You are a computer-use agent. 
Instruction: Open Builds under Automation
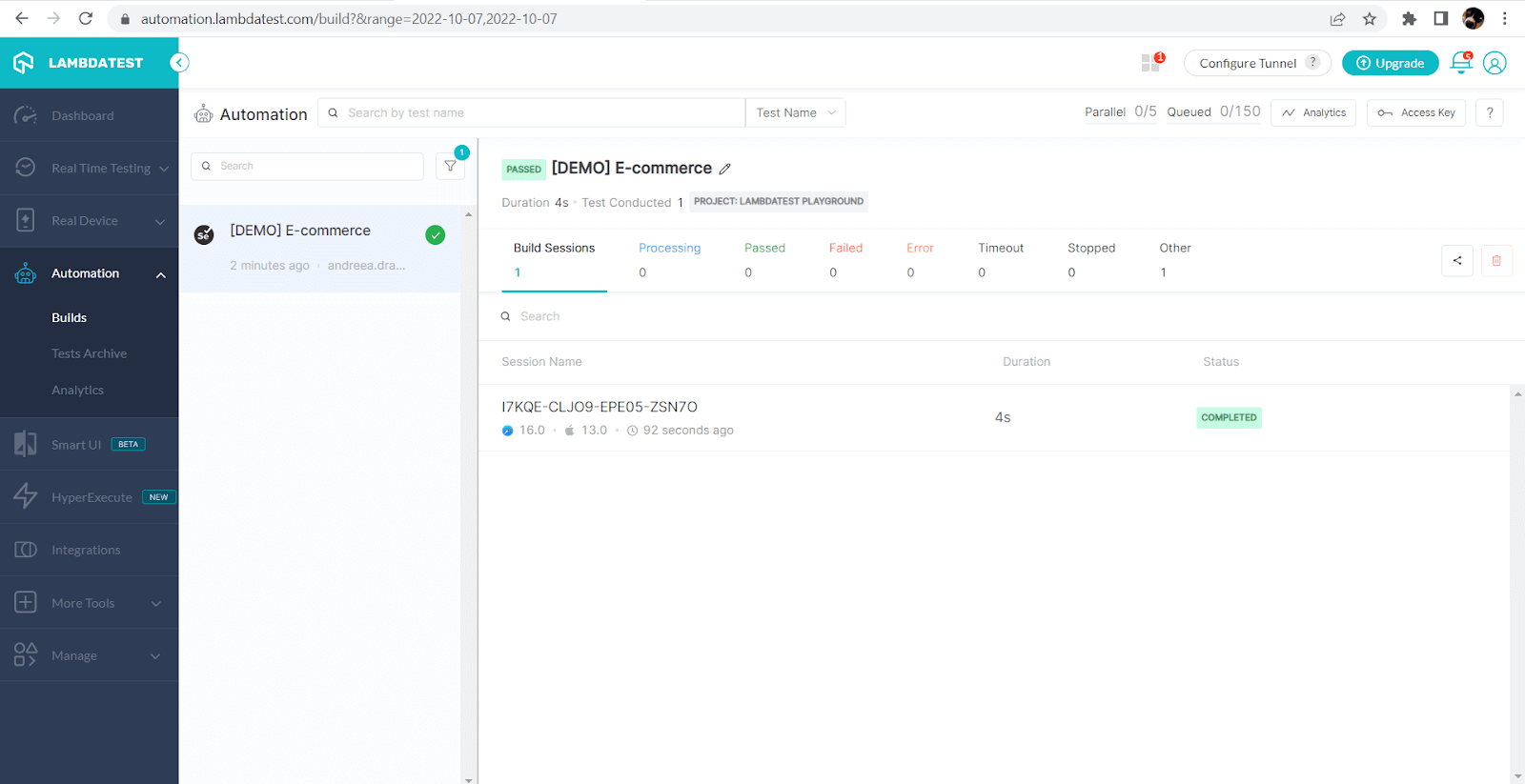click(x=69, y=318)
